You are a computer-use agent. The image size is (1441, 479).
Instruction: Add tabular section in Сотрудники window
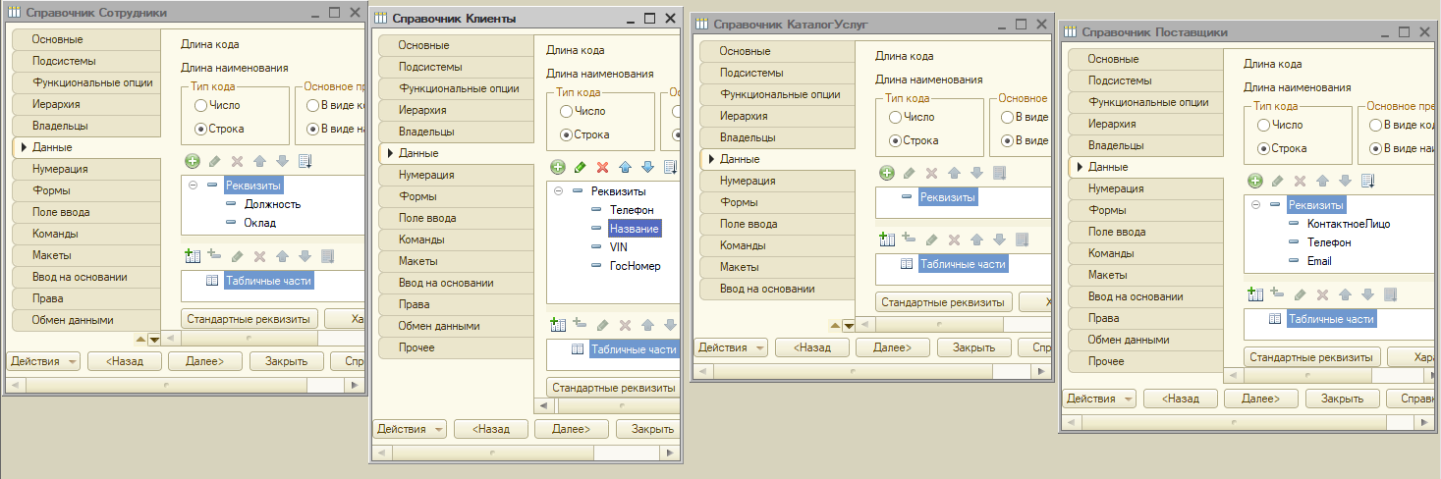point(193,257)
